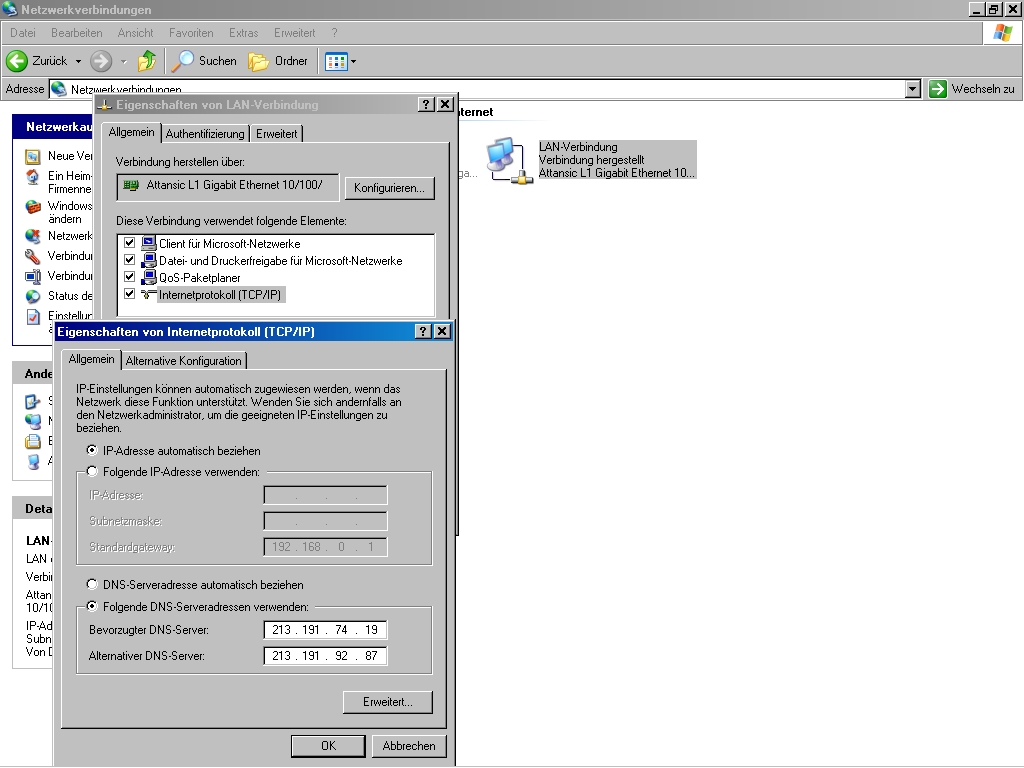Click Abbrechen in TCP/IP dialog
Viewport: 1024px width, 768px height.
(409, 746)
